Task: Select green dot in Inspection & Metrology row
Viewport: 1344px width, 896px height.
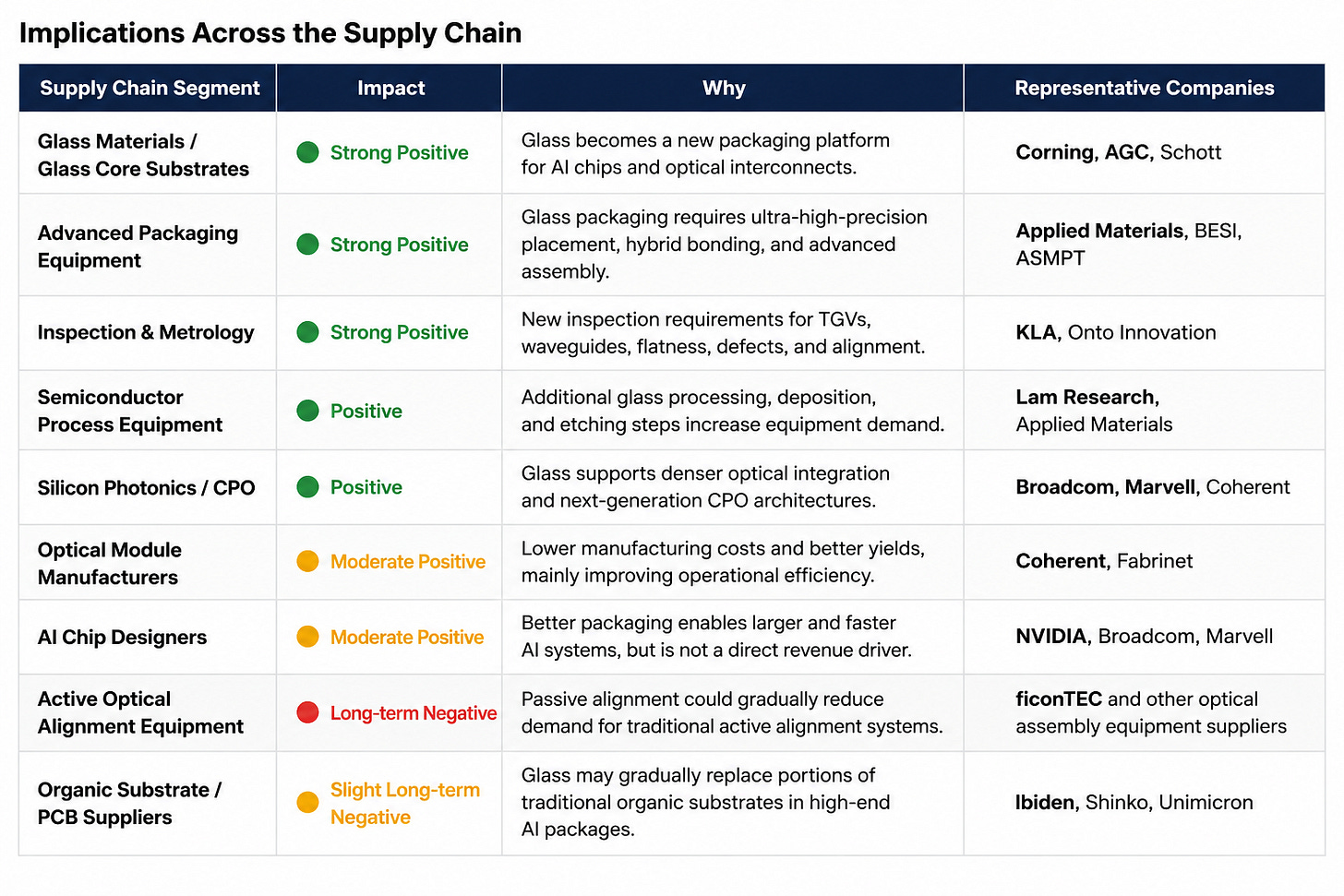Action: tap(308, 332)
